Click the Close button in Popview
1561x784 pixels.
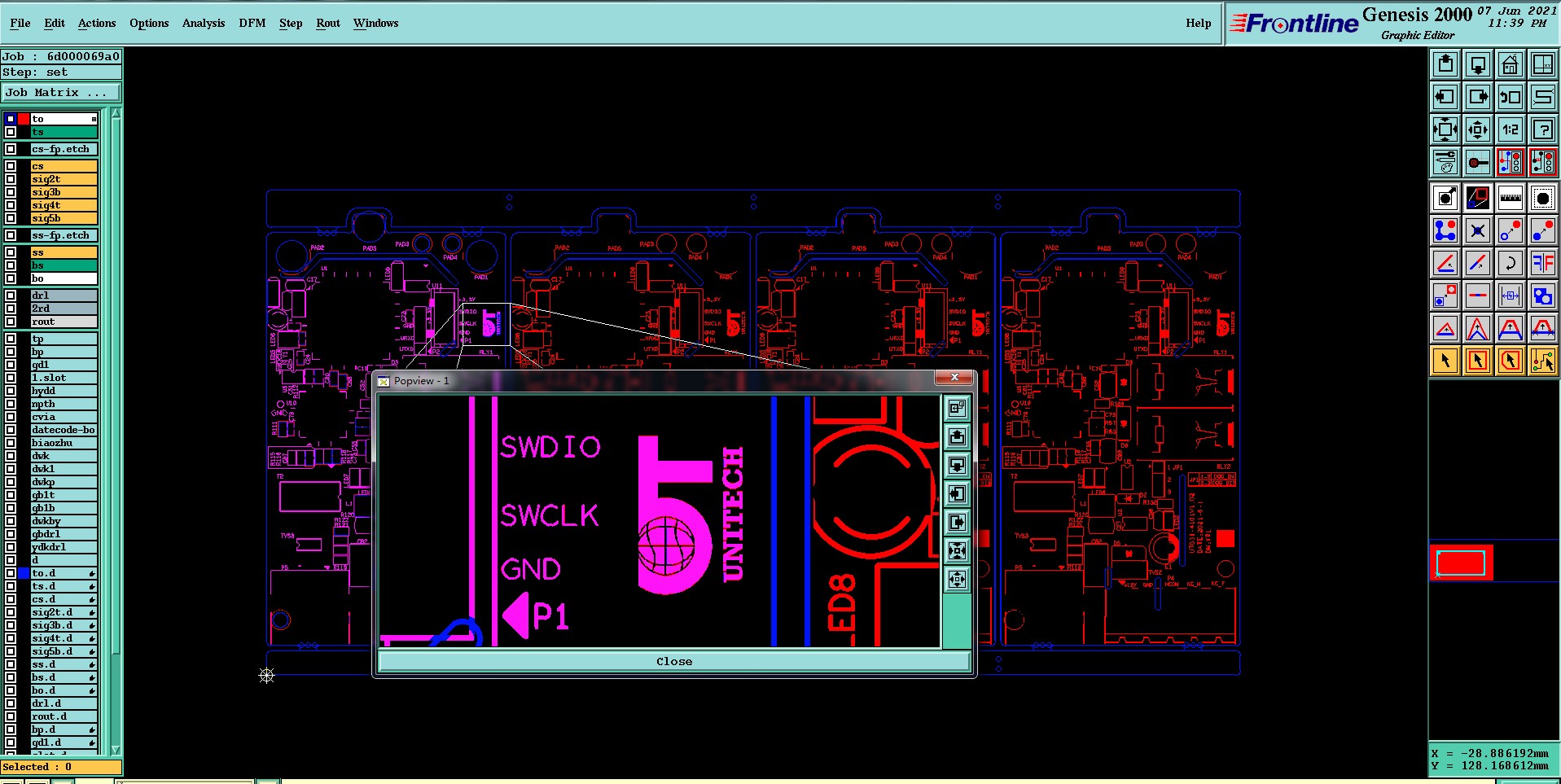pos(674,662)
